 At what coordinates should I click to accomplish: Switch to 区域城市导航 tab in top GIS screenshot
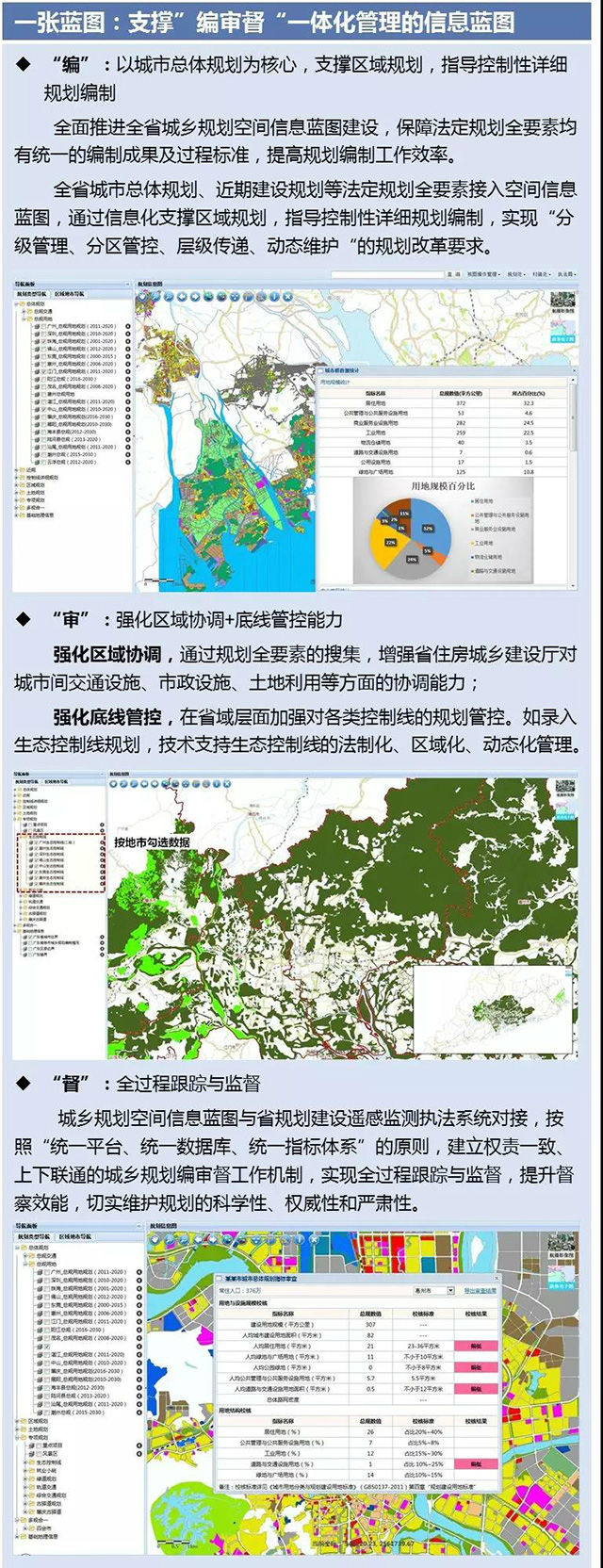point(70,294)
